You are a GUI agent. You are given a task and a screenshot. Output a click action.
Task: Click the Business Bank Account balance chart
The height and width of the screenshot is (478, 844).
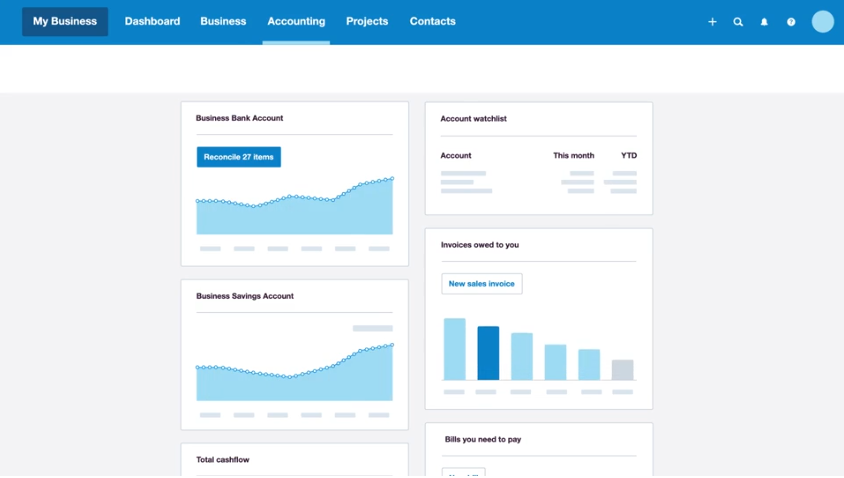294,206
